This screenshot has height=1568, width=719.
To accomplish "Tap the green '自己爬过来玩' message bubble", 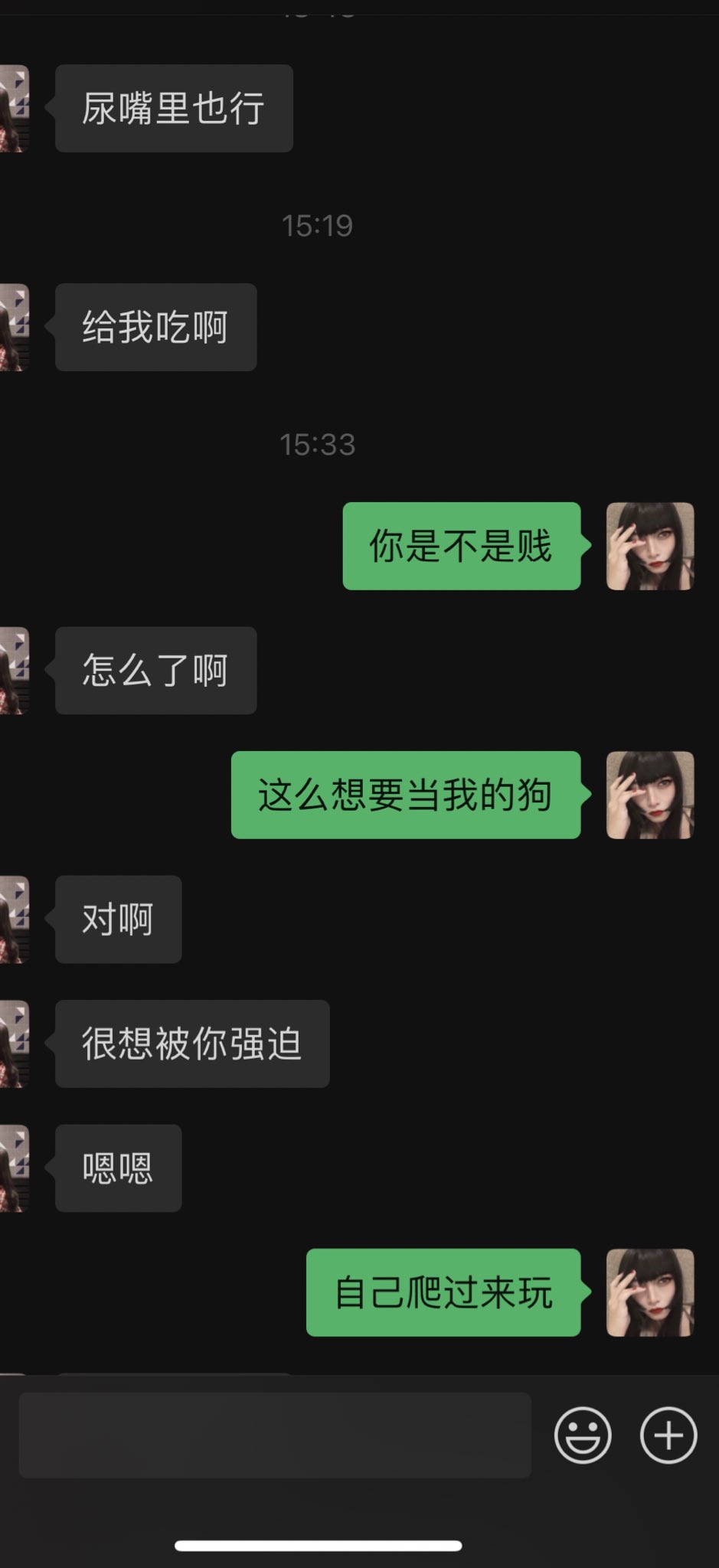I will [x=443, y=1292].
